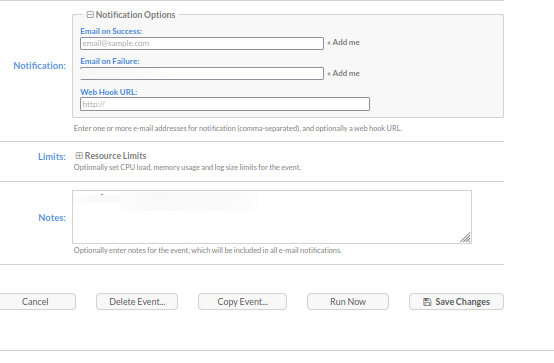The height and width of the screenshot is (363, 554).
Task: Focus the Web Hook URL field
Action: [225, 104]
